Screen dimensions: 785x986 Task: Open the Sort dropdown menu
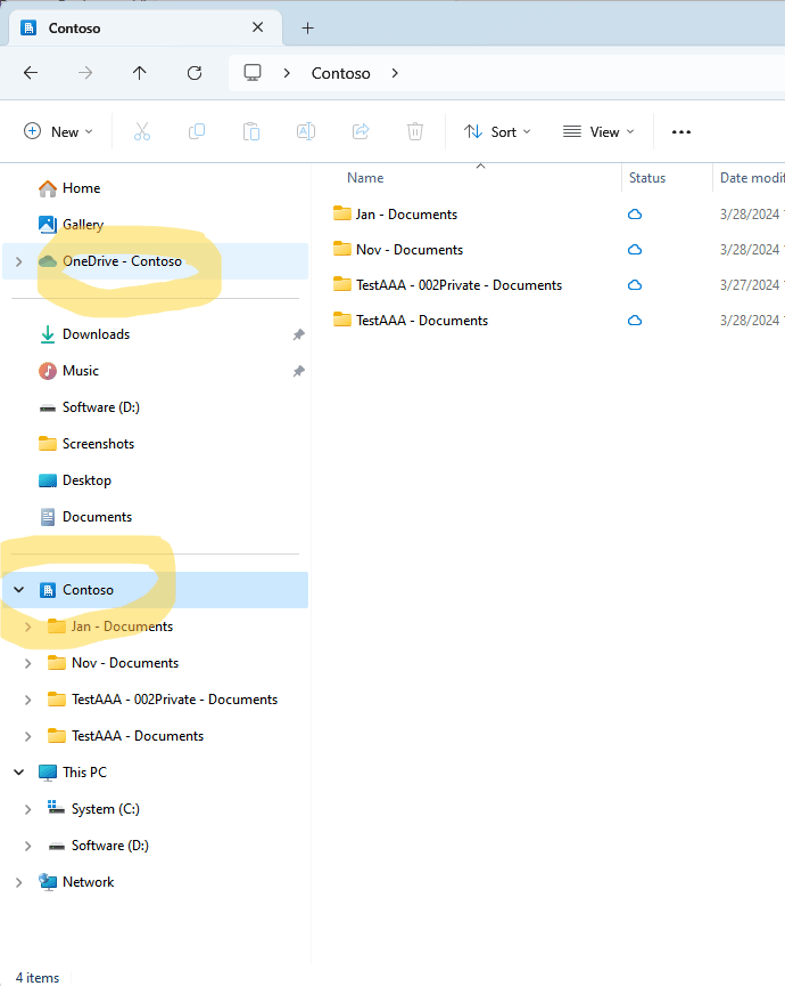[498, 131]
